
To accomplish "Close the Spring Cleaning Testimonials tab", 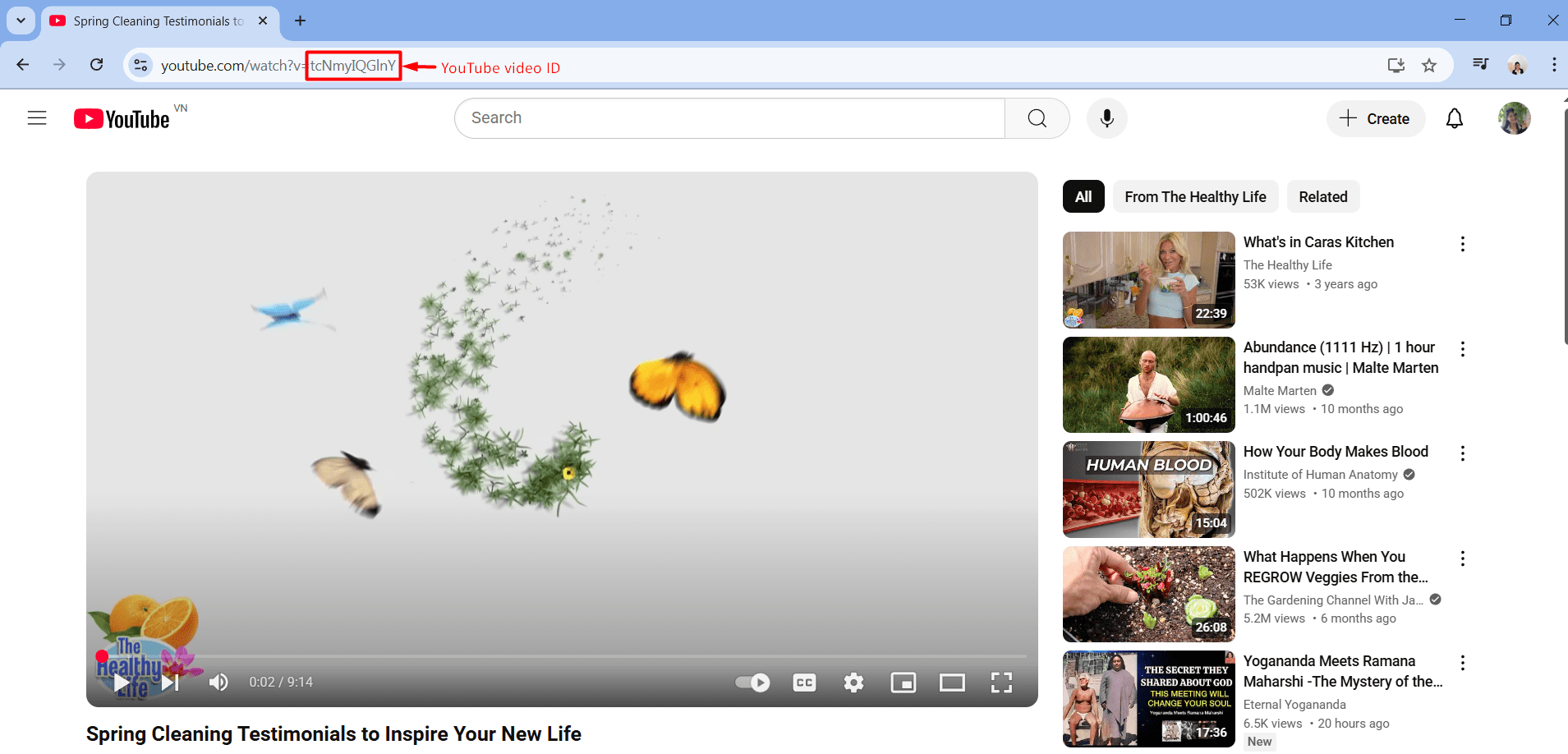I will click(x=263, y=21).
